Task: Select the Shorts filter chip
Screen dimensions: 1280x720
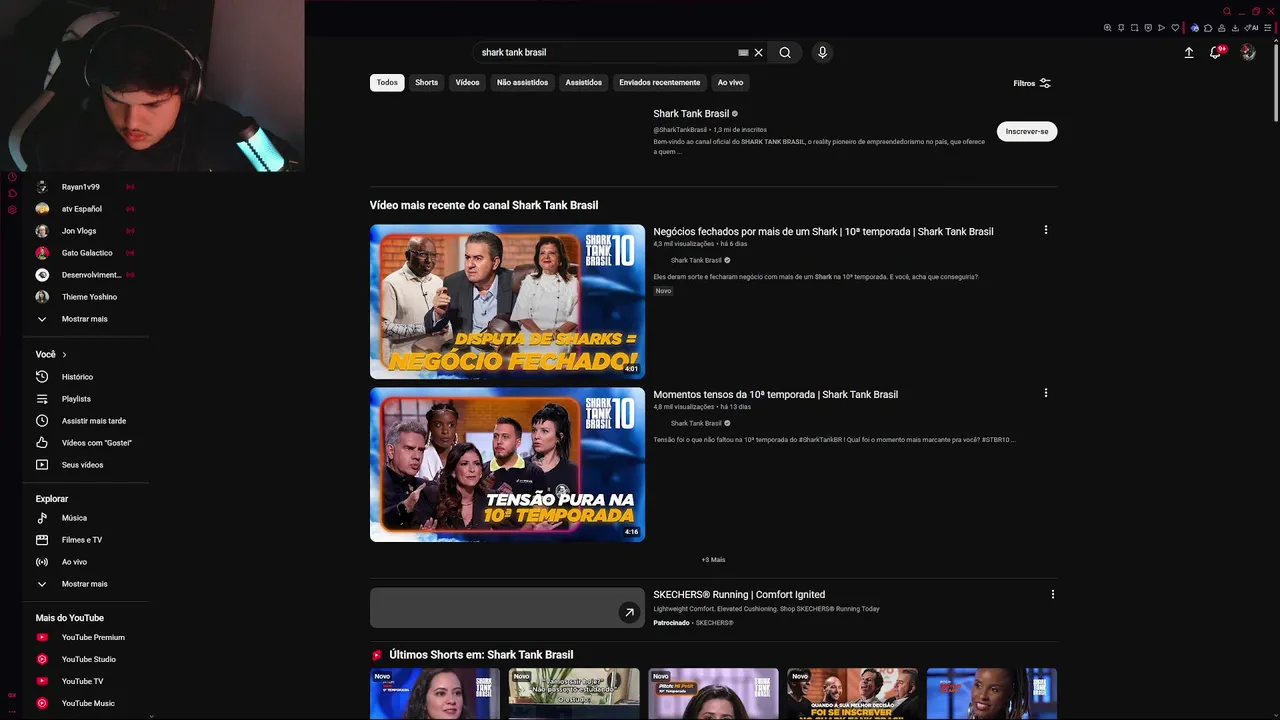Action: click(x=427, y=82)
